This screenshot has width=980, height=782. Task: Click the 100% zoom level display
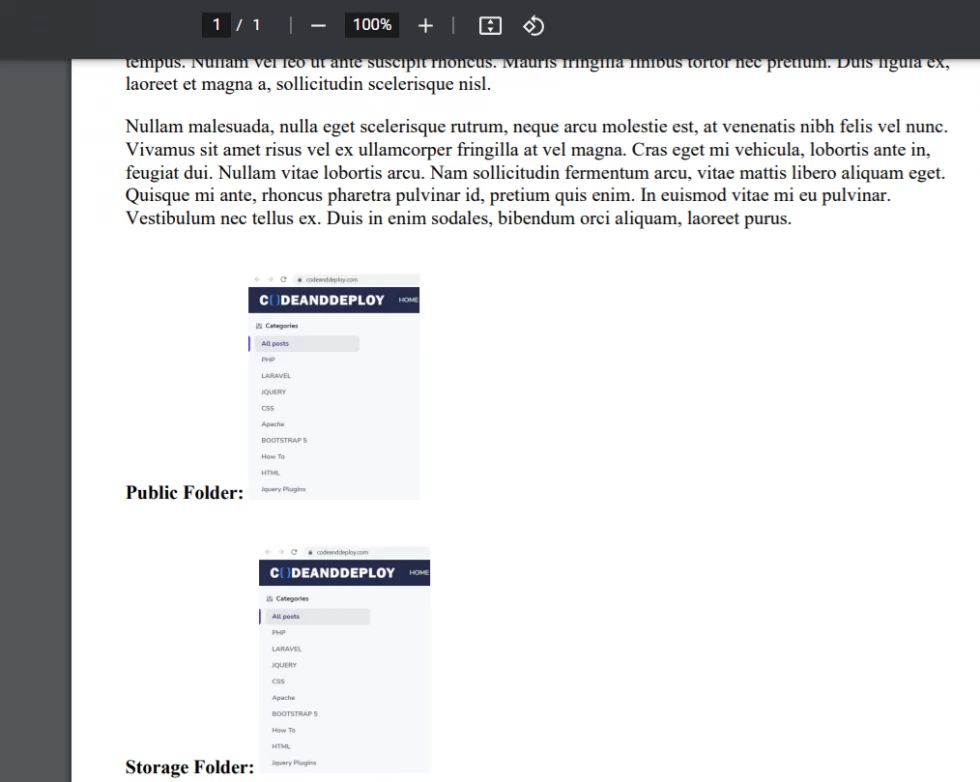[371, 25]
